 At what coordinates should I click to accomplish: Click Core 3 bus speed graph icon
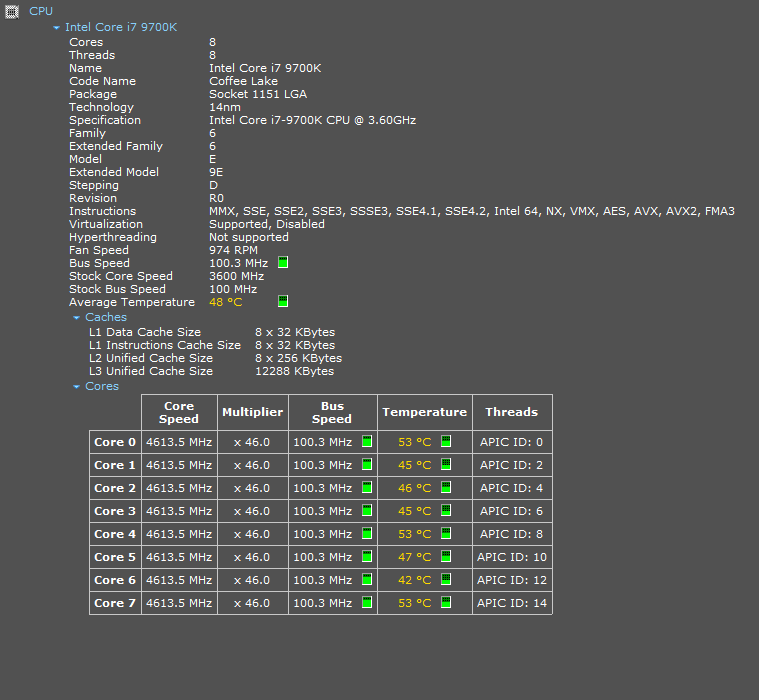(367, 510)
